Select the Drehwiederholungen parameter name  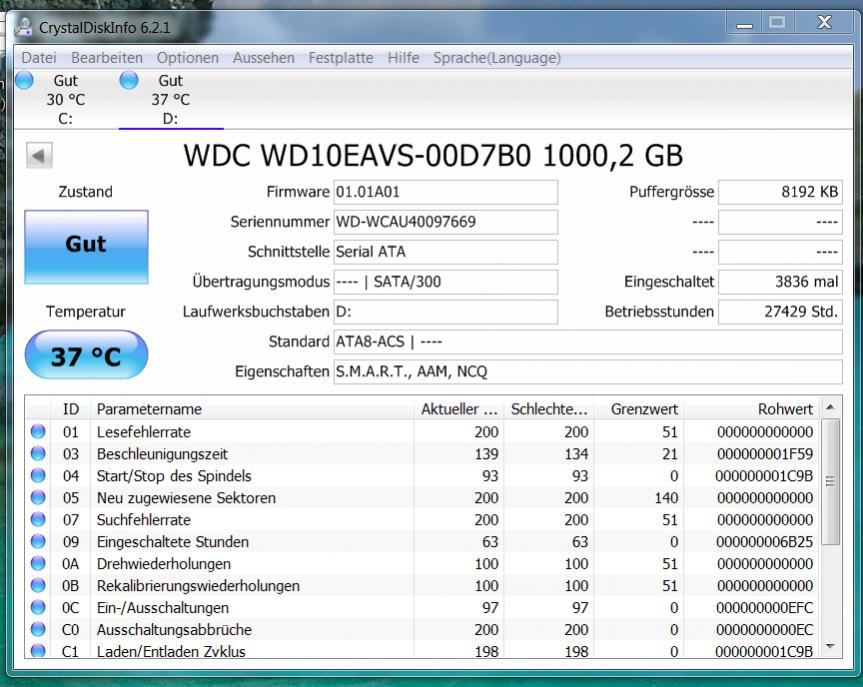[x=163, y=564]
